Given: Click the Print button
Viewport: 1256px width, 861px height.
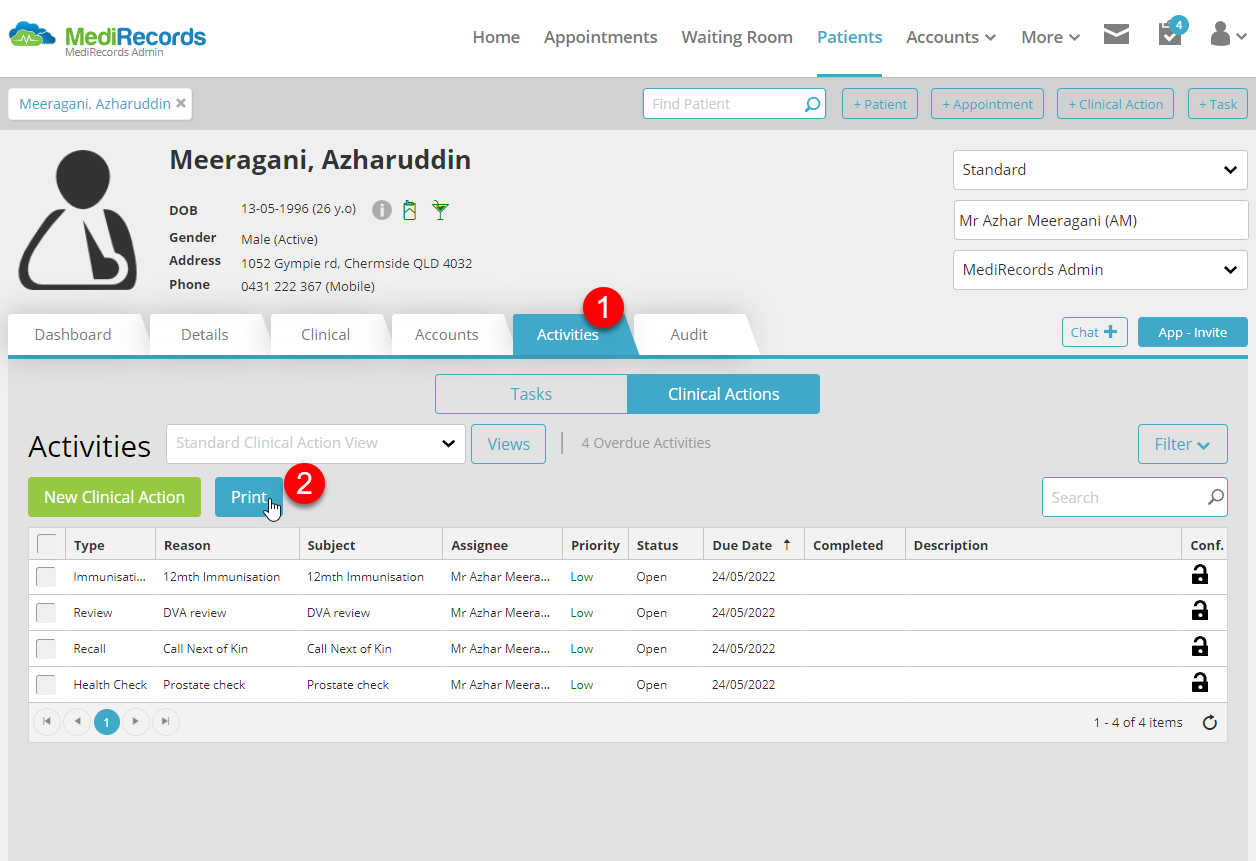Looking at the screenshot, I should click(x=249, y=497).
